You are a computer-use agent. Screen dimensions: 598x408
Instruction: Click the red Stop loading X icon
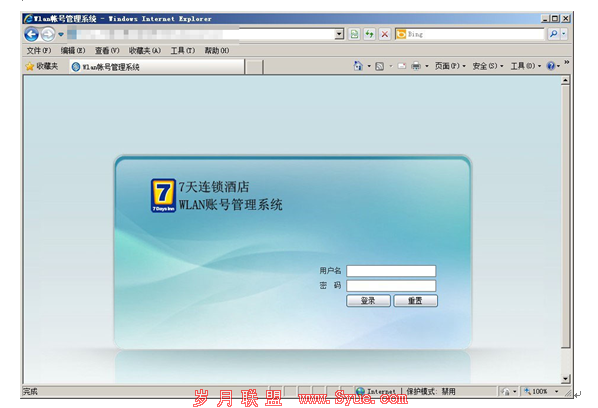pos(385,34)
